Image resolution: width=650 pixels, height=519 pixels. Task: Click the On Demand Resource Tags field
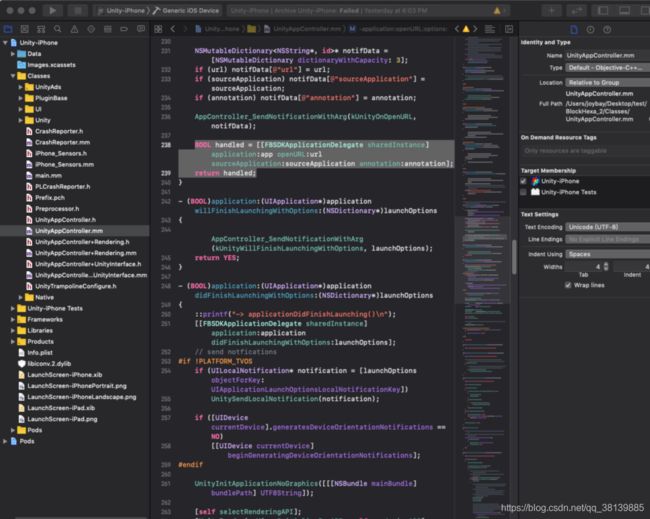(585, 151)
